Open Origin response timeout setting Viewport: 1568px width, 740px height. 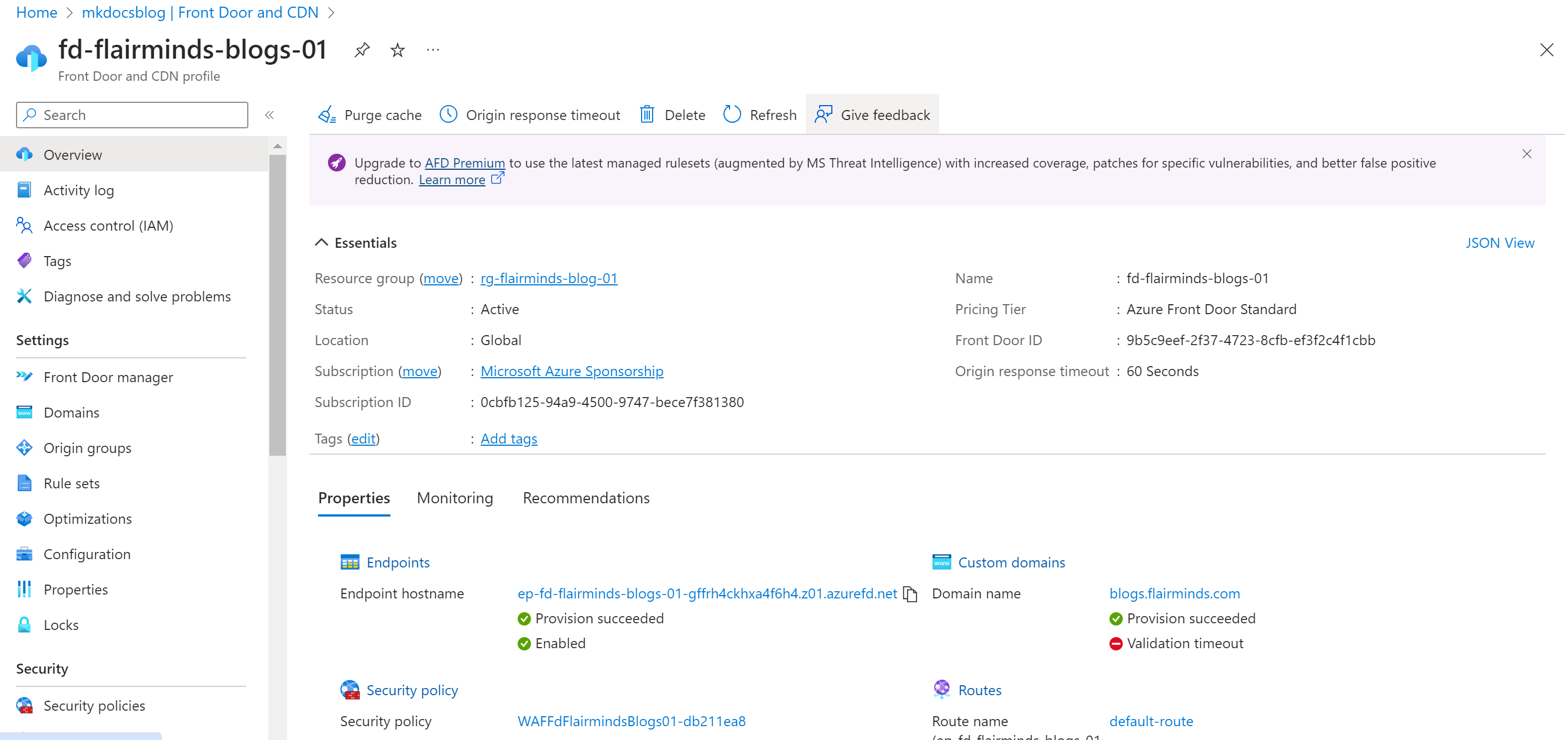pos(529,115)
